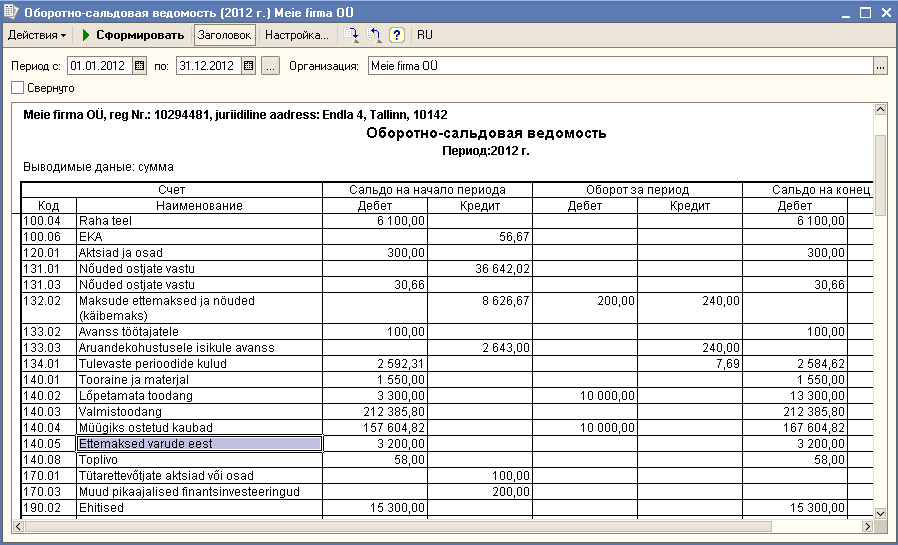Select the Ettemaksed varude eest cell
Image resolution: width=898 pixels, height=545 pixels.
coord(200,444)
